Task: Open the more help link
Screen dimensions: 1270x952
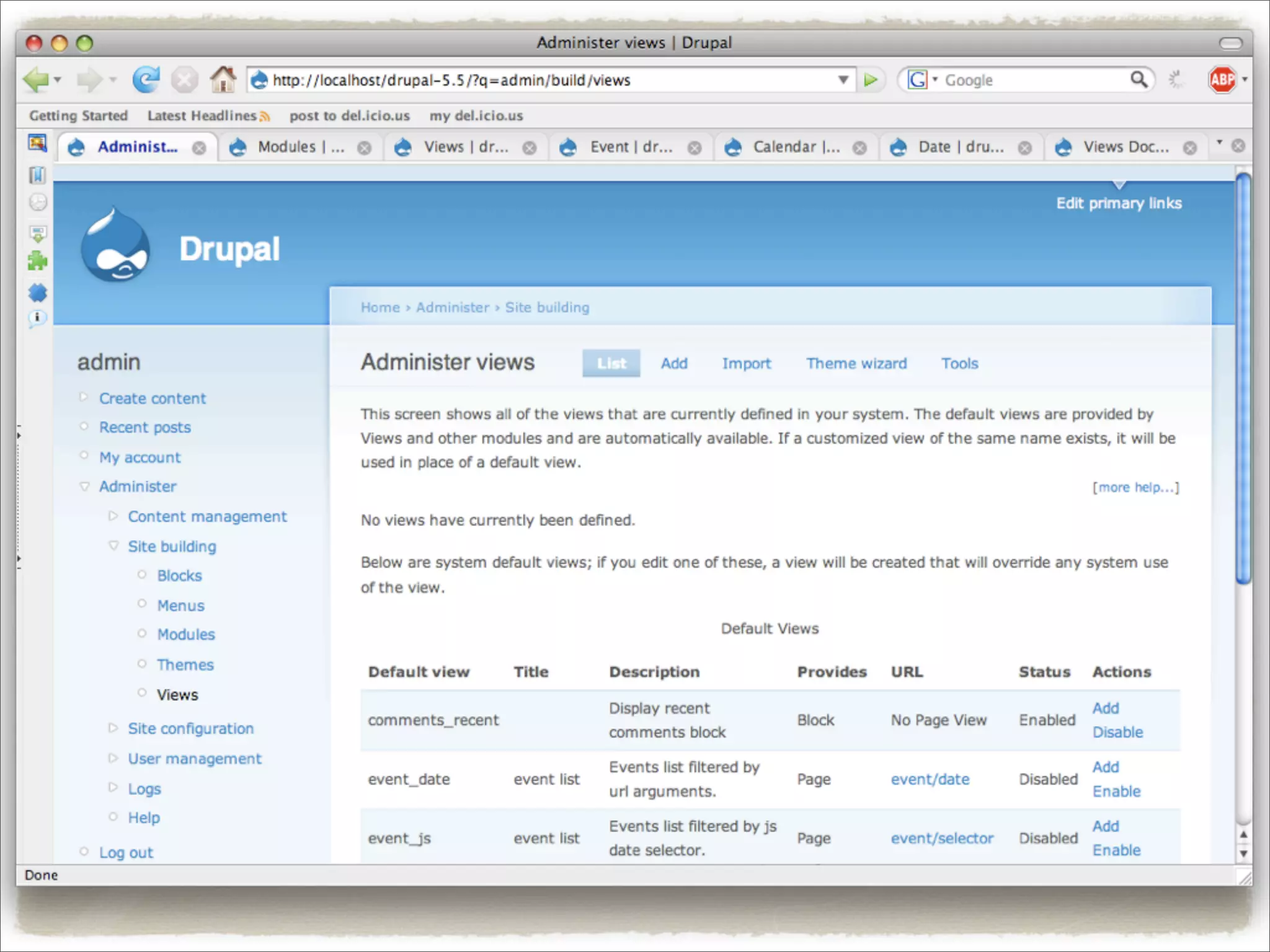Action: [x=1135, y=487]
